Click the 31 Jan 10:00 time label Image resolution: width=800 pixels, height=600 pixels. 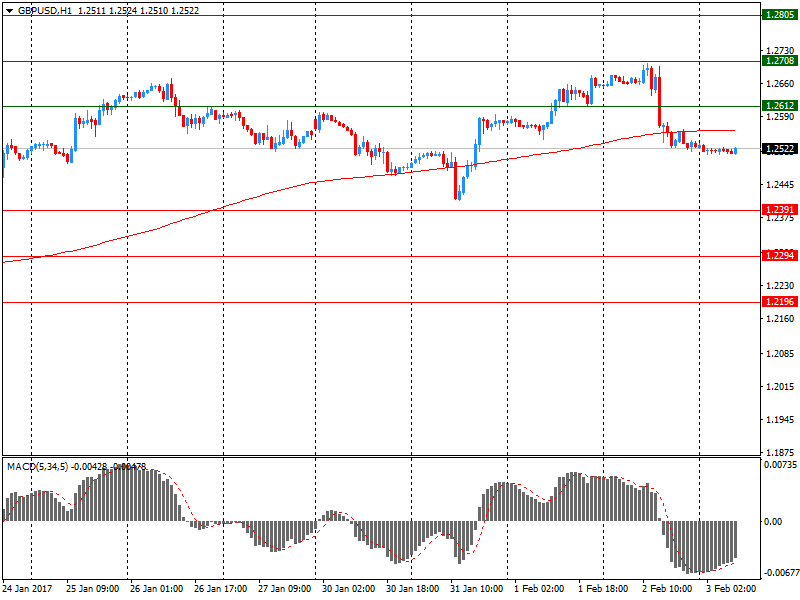(x=477, y=589)
